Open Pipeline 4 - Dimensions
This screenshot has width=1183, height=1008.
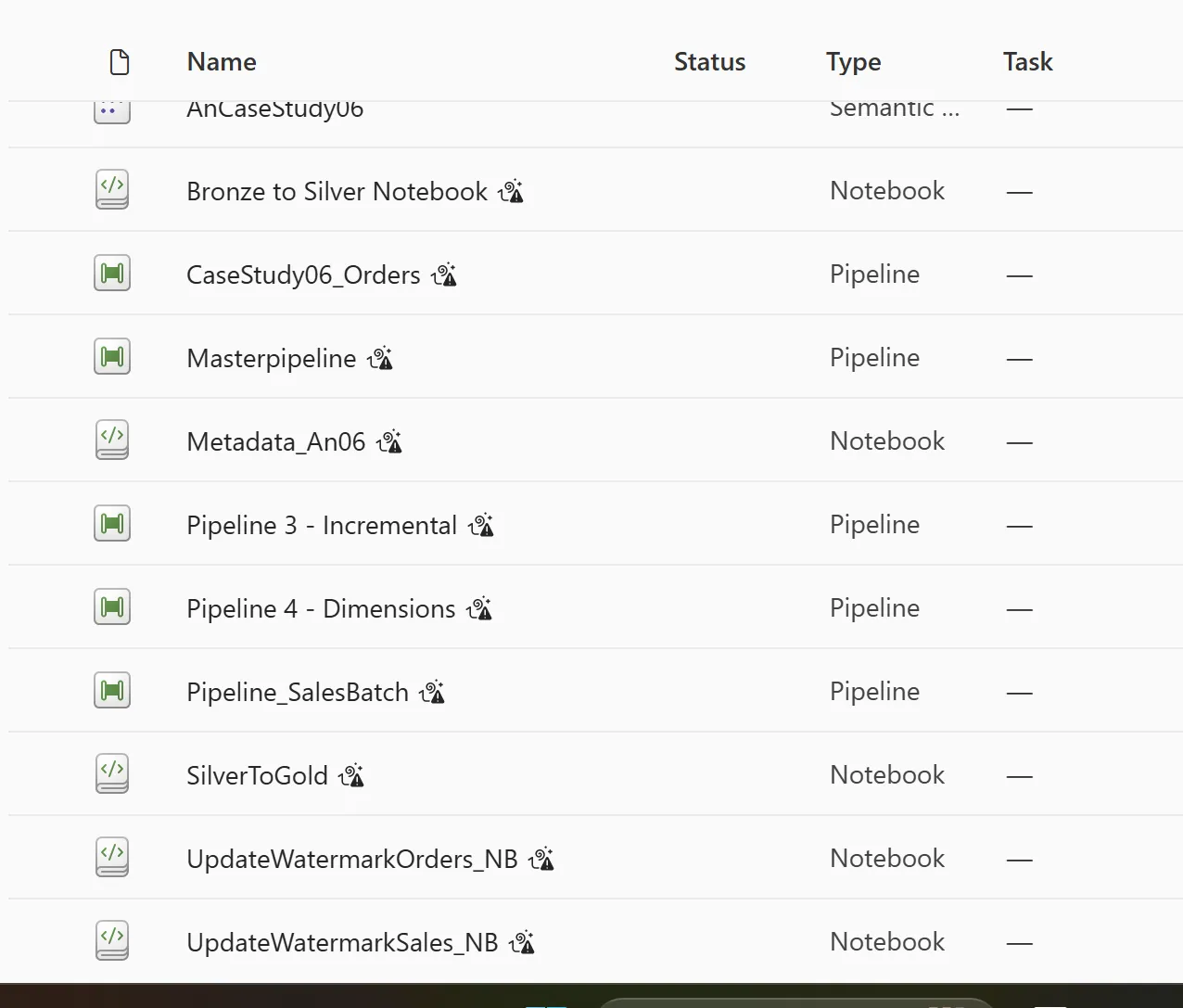[321, 609]
